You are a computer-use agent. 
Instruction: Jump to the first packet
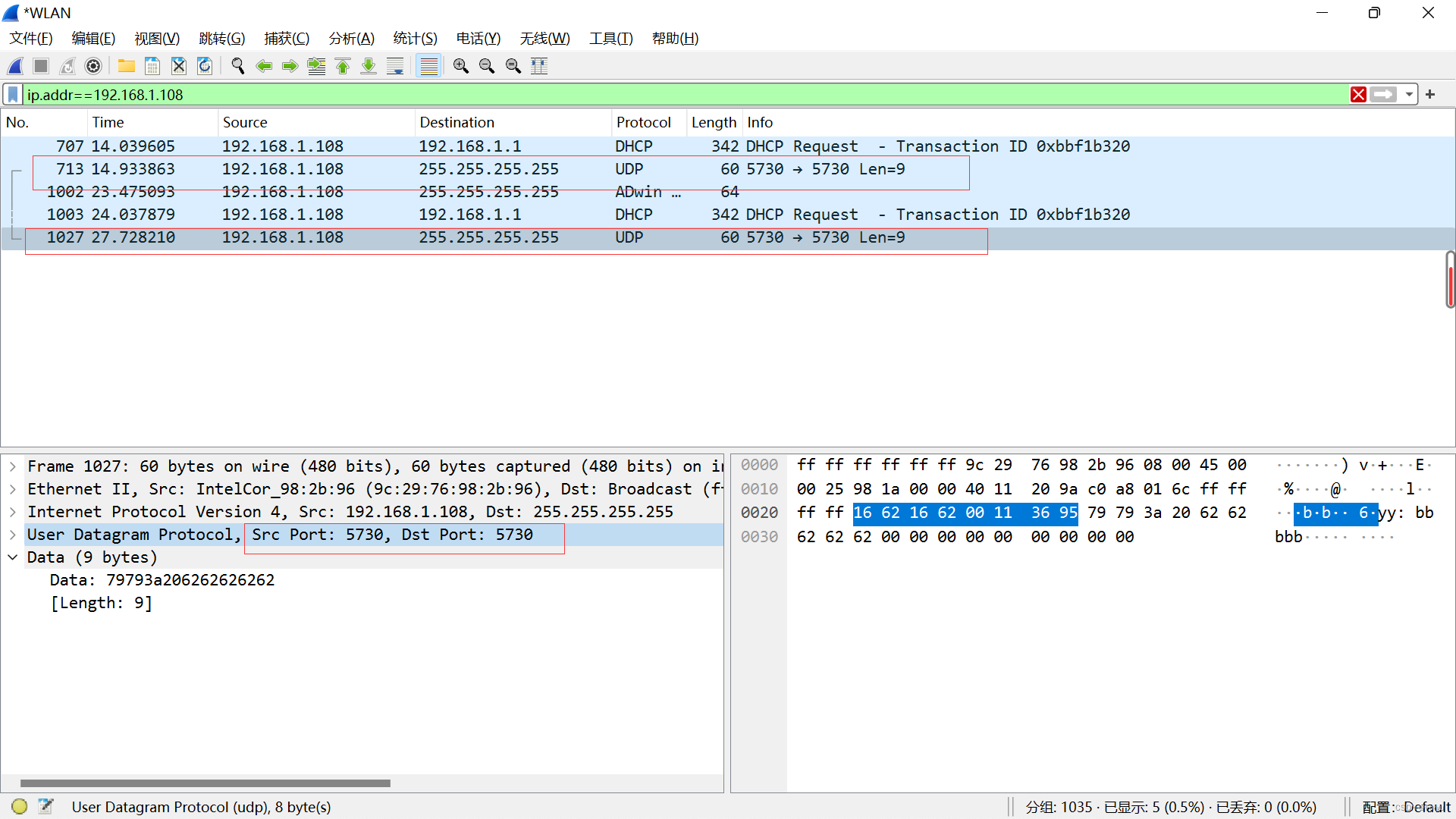pos(343,66)
